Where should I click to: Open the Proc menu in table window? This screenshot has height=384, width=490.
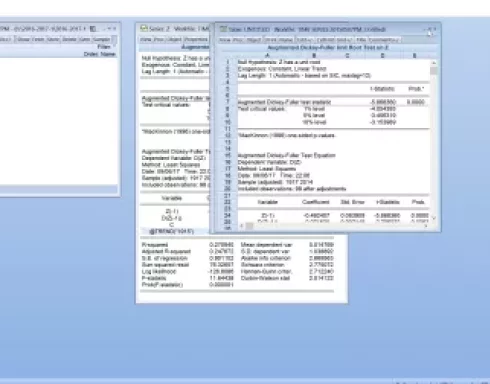[x=238, y=40]
